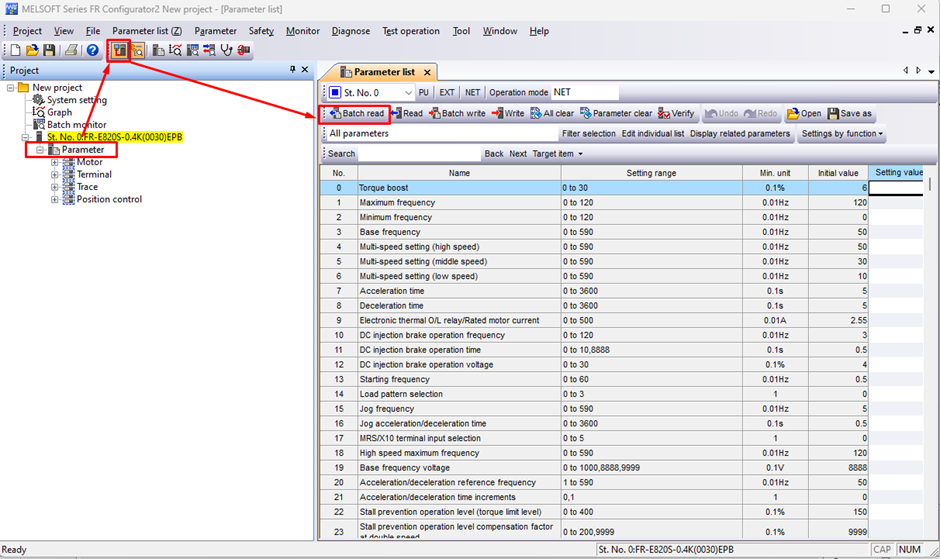Toggle EXT operation mode
This screenshot has height=559, width=940.
point(447,92)
